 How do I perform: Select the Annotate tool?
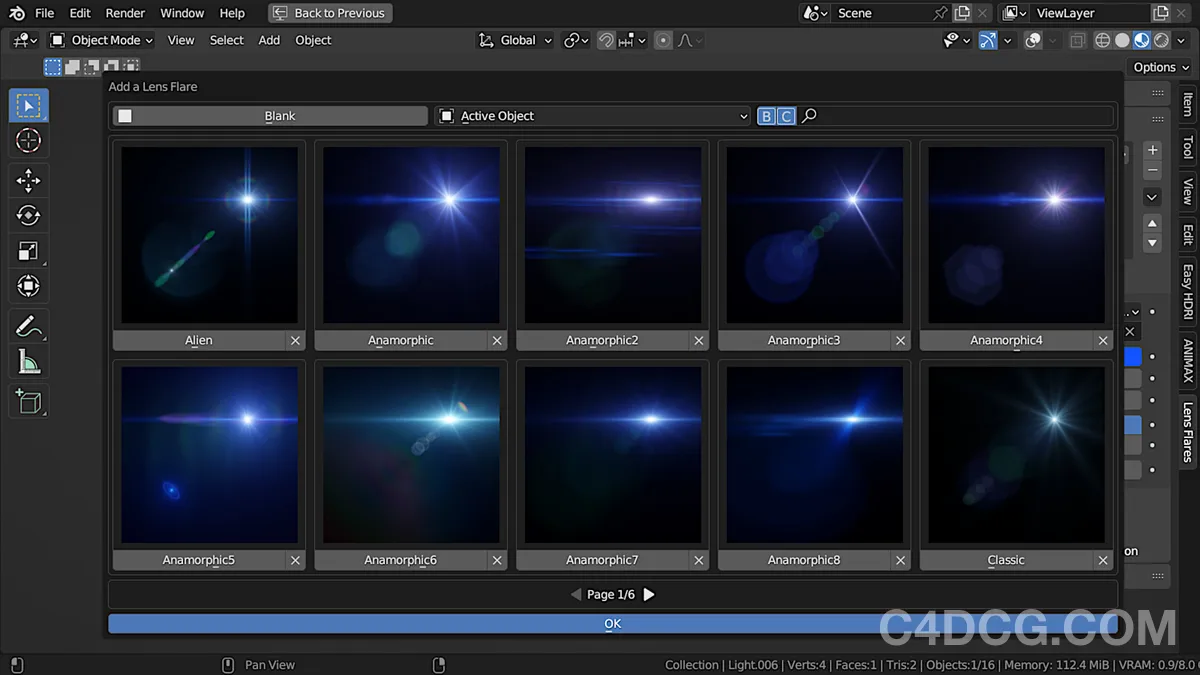click(x=28, y=325)
